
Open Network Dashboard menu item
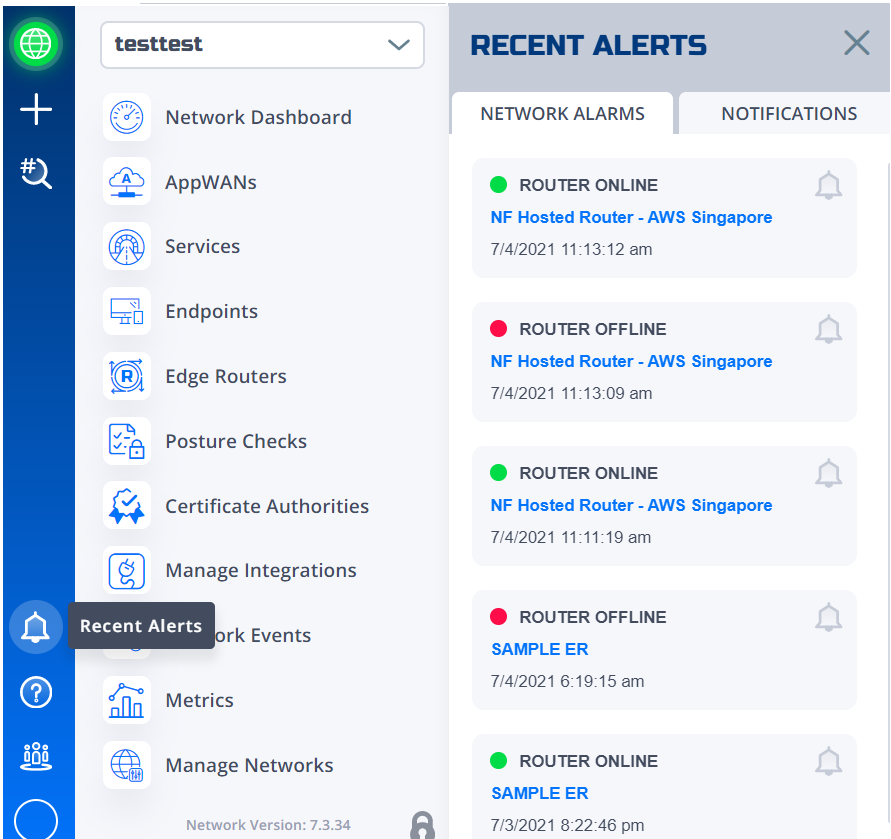click(x=259, y=117)
